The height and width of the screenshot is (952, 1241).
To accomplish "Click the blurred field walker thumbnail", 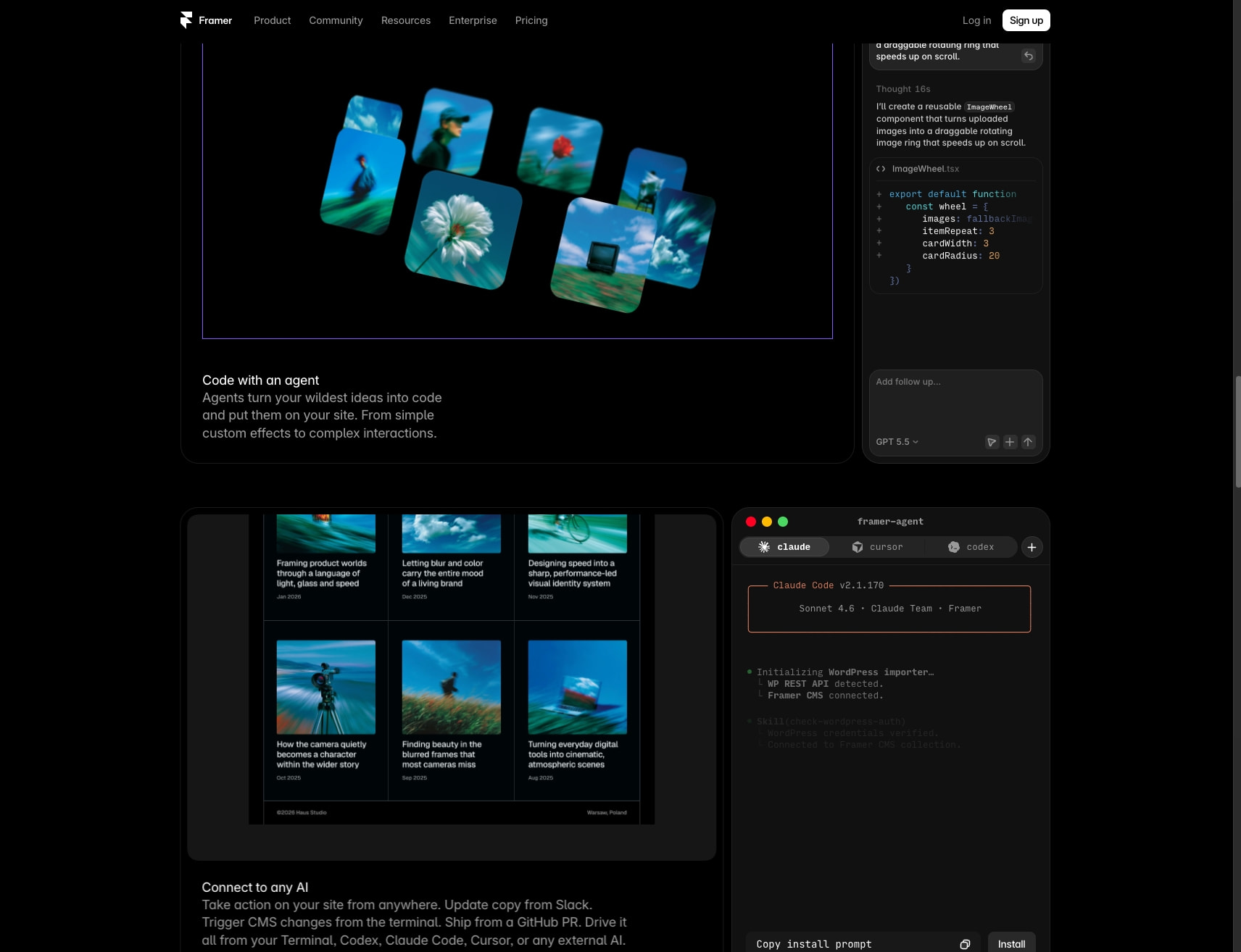I will coord(452,687).
